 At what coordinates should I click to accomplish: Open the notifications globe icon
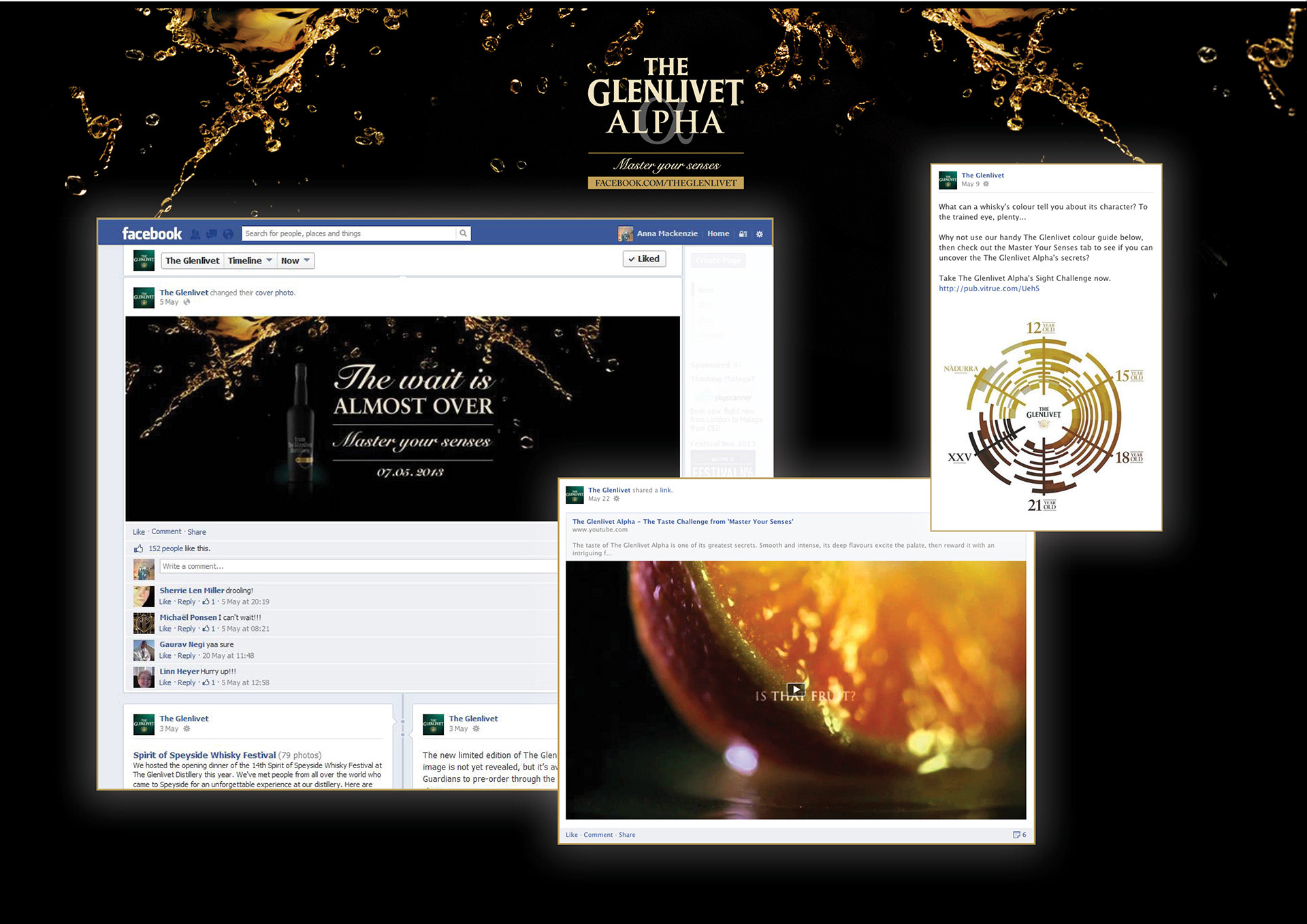pos(228,234)
